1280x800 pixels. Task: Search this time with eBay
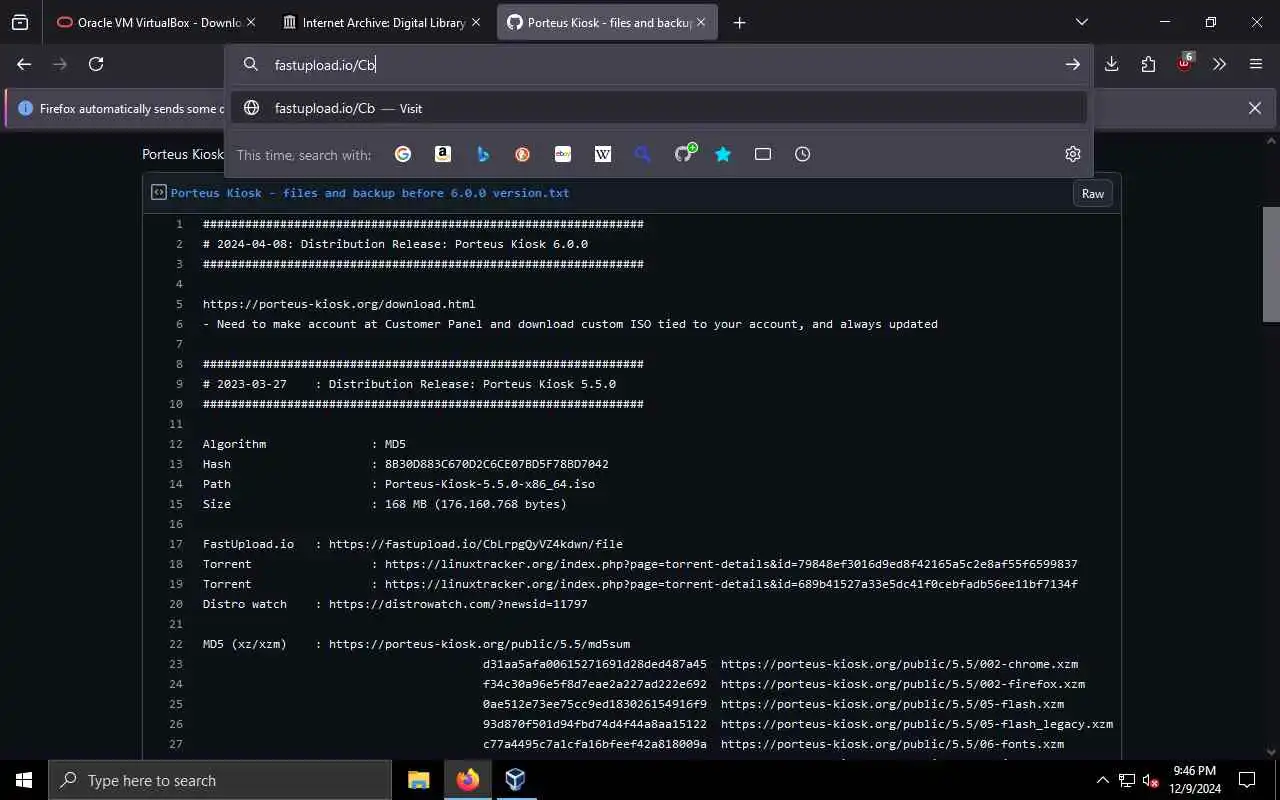(x=563, y=154)
